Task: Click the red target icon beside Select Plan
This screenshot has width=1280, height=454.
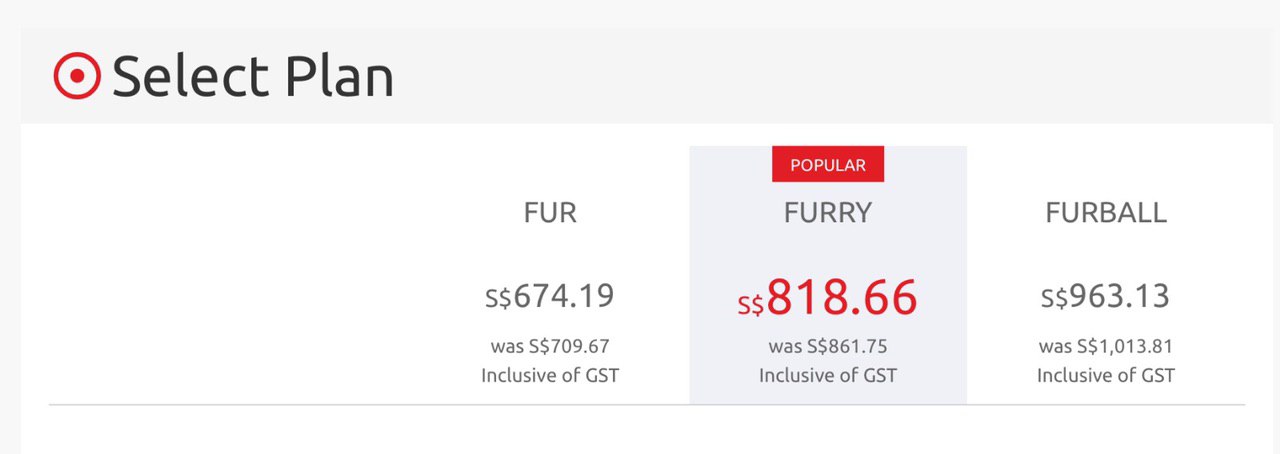Action: (x=77, y=77)
